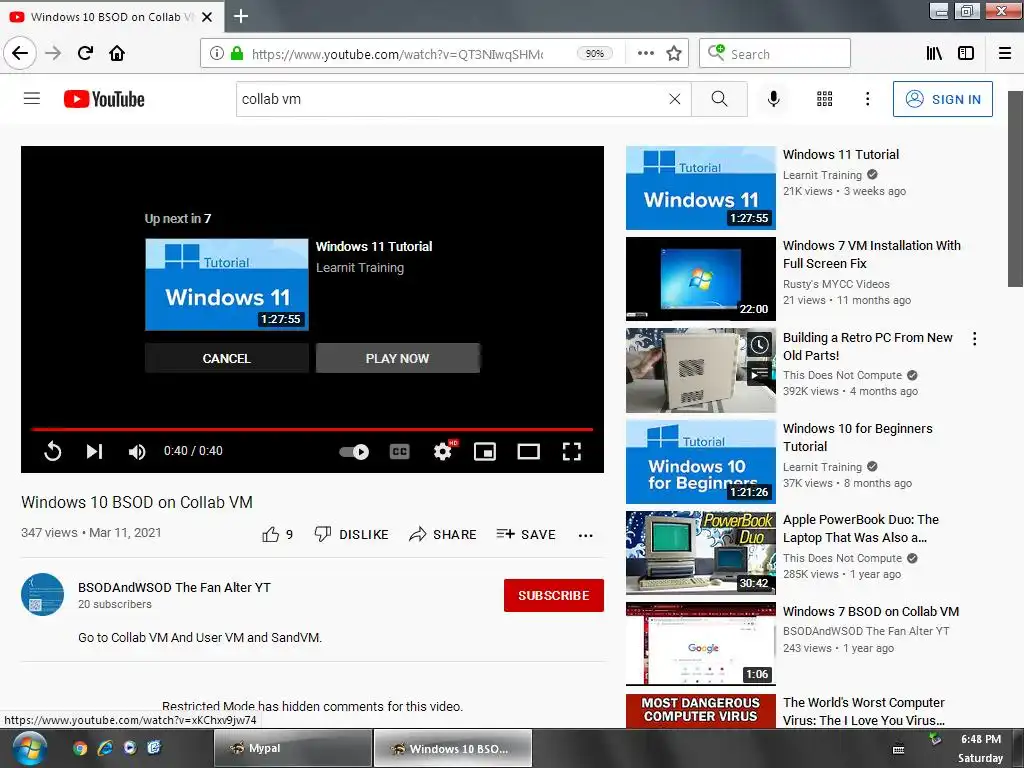Screen dimensions: 1024x768
Task: Reset the 90% zoom level indicator
Action: click(594, 54)
